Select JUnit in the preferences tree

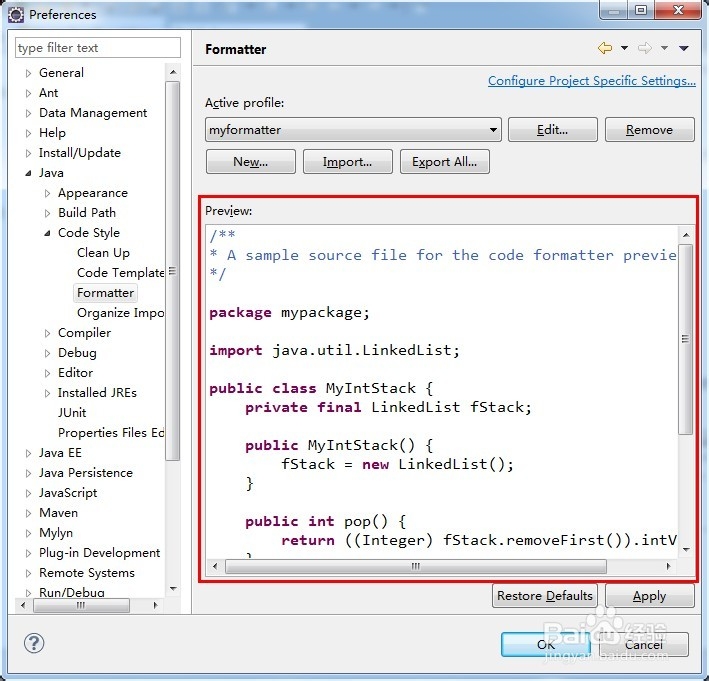click(72, 412)
